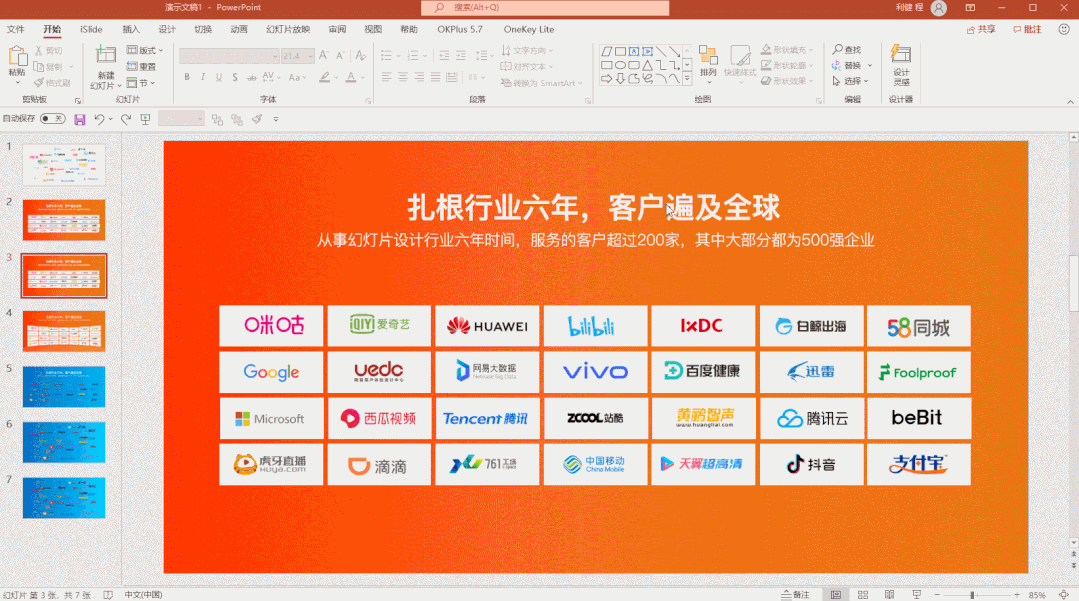Viewport: 1079px width, 601px height.
Task: Toggle strikethrough formatting
Action: tap(252, 77)
